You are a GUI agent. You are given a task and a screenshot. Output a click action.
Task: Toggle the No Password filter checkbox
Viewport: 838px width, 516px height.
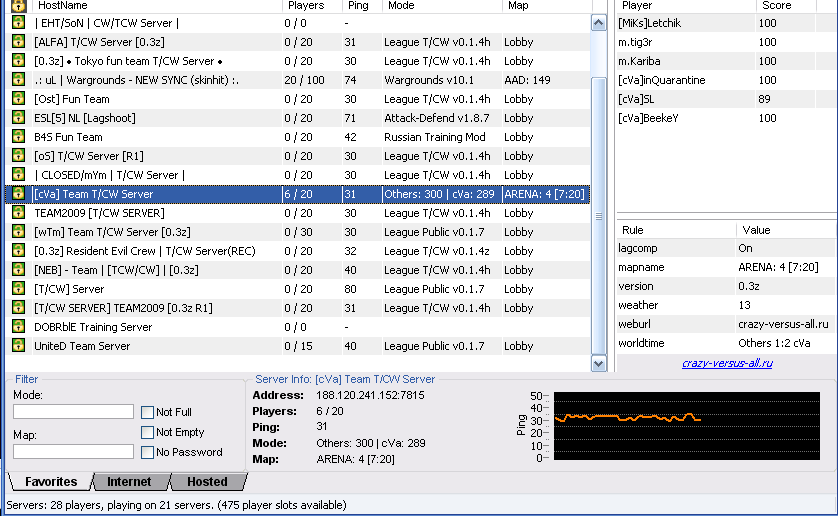[x=148, y=452]
